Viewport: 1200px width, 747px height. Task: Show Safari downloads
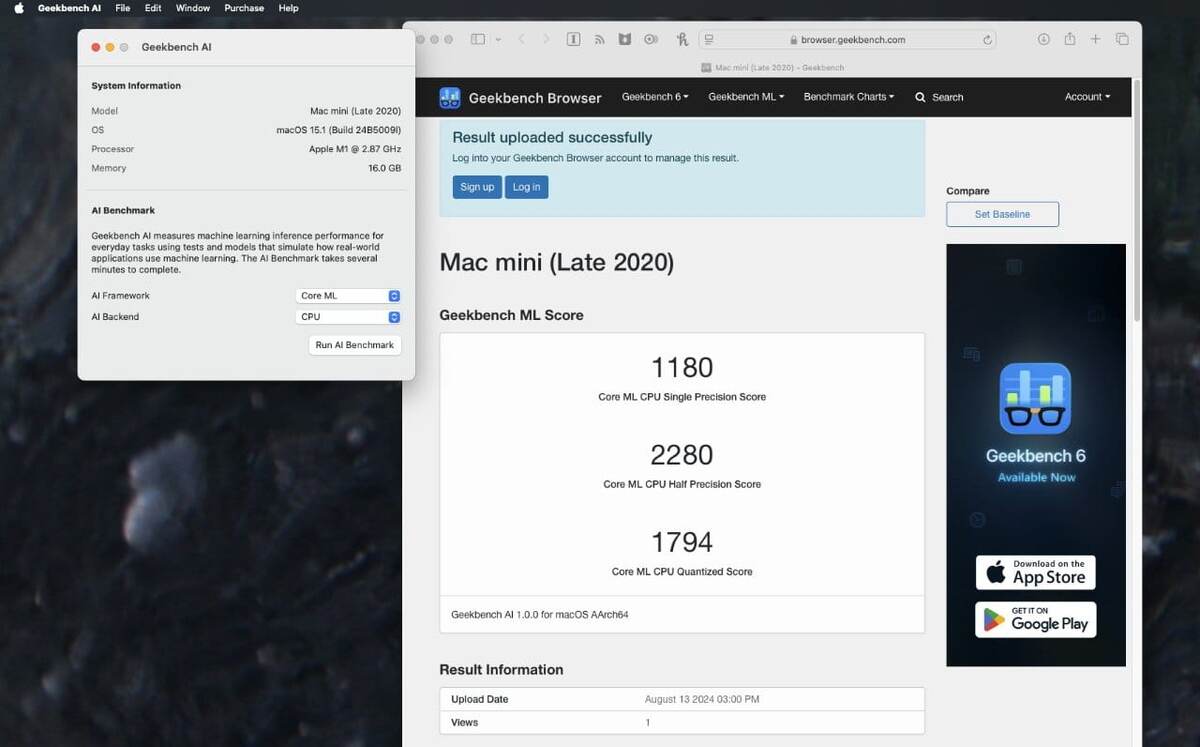pos(1044,39)
